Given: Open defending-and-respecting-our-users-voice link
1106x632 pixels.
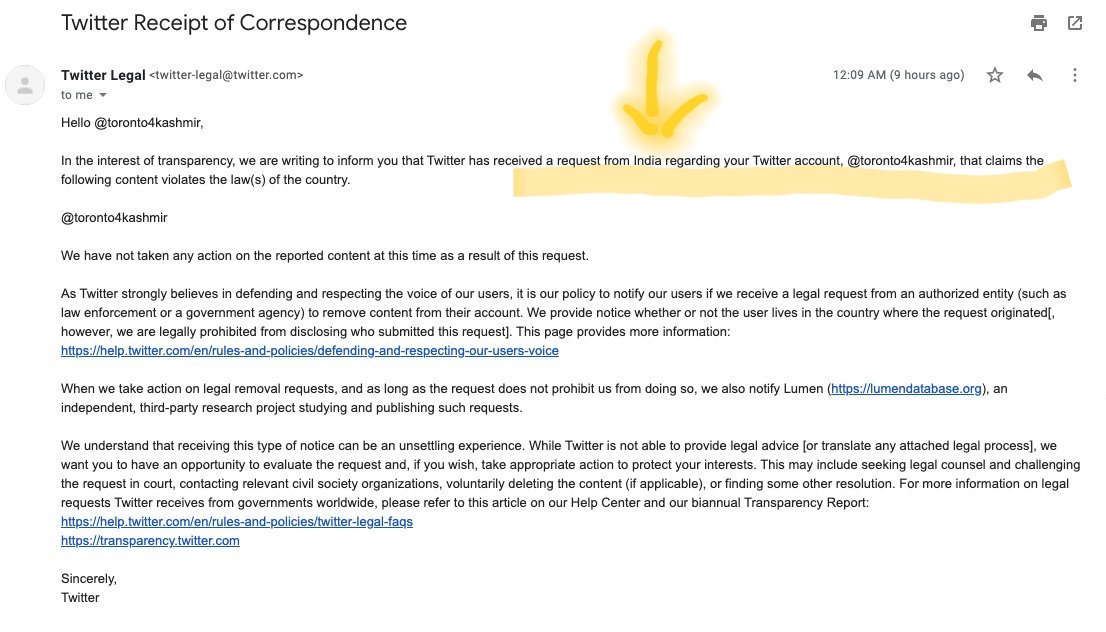Looking at the screenshot, I should pyautogui.click(x=310, y=351).
